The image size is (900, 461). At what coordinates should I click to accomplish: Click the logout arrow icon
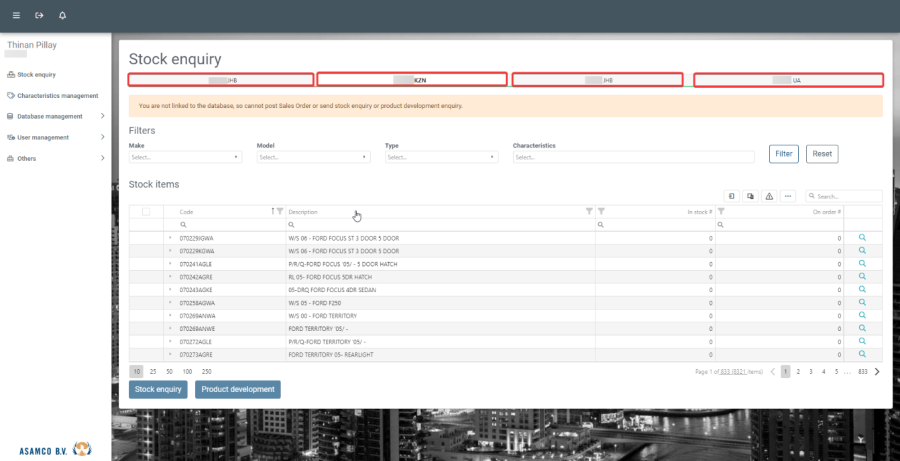tap(39, 16)
